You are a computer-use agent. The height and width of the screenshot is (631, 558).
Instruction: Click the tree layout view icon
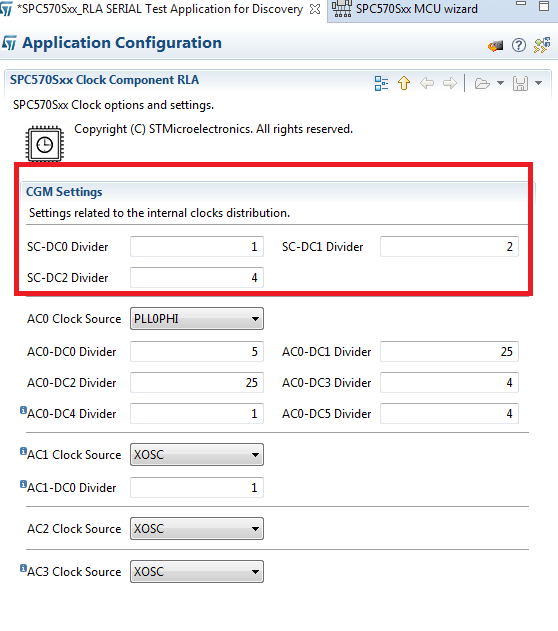(381, 83)
